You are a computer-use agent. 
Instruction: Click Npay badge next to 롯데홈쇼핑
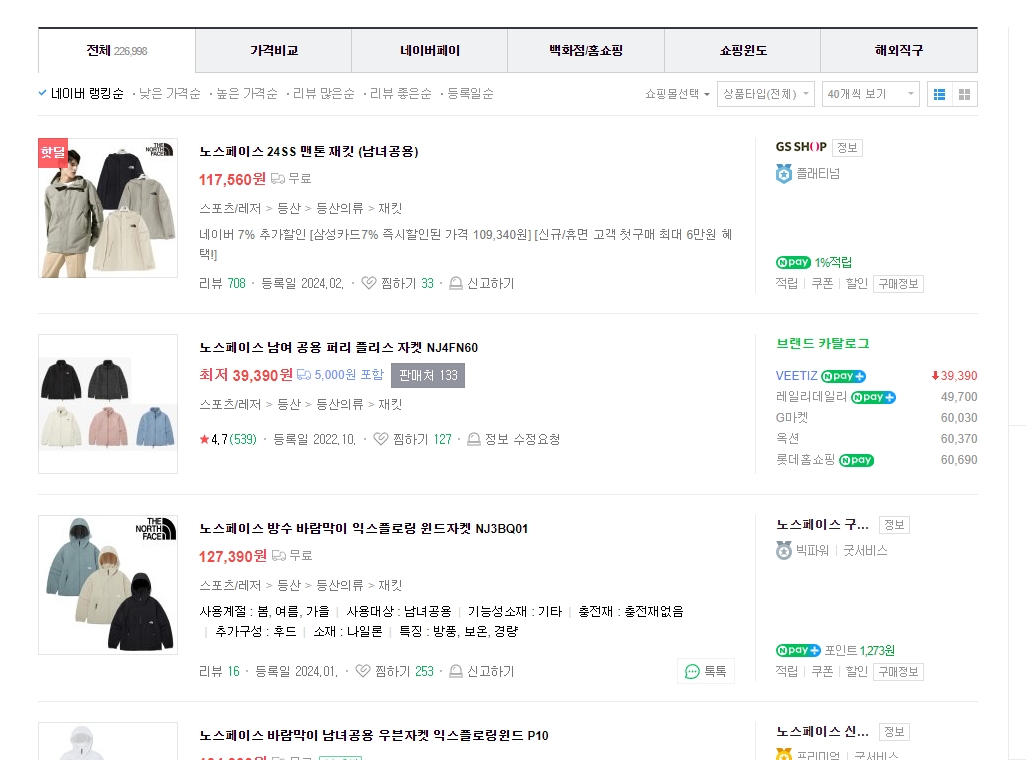pos(857,460)
